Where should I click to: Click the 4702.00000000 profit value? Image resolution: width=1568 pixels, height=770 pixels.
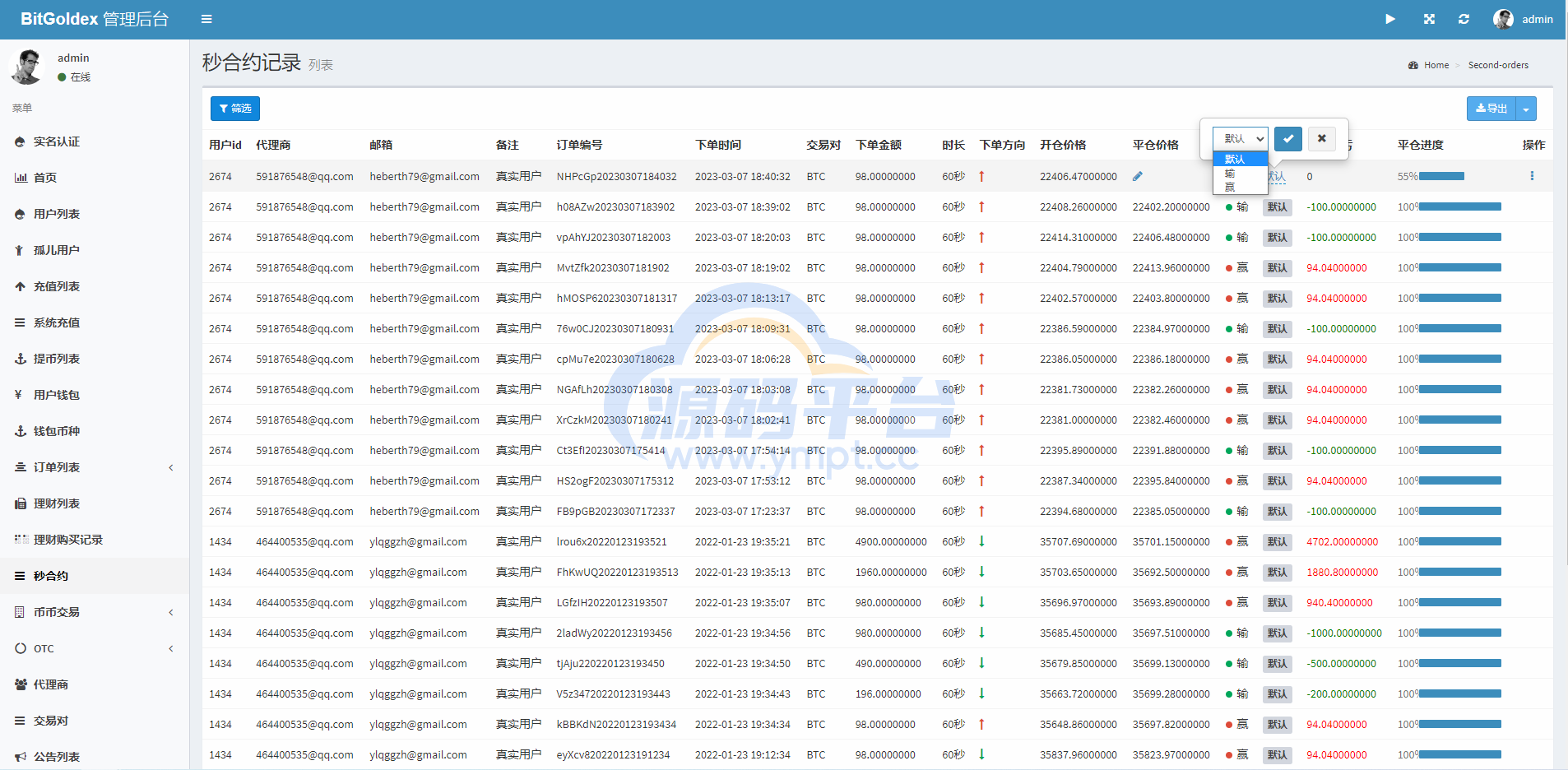(x=1342, y=541)
